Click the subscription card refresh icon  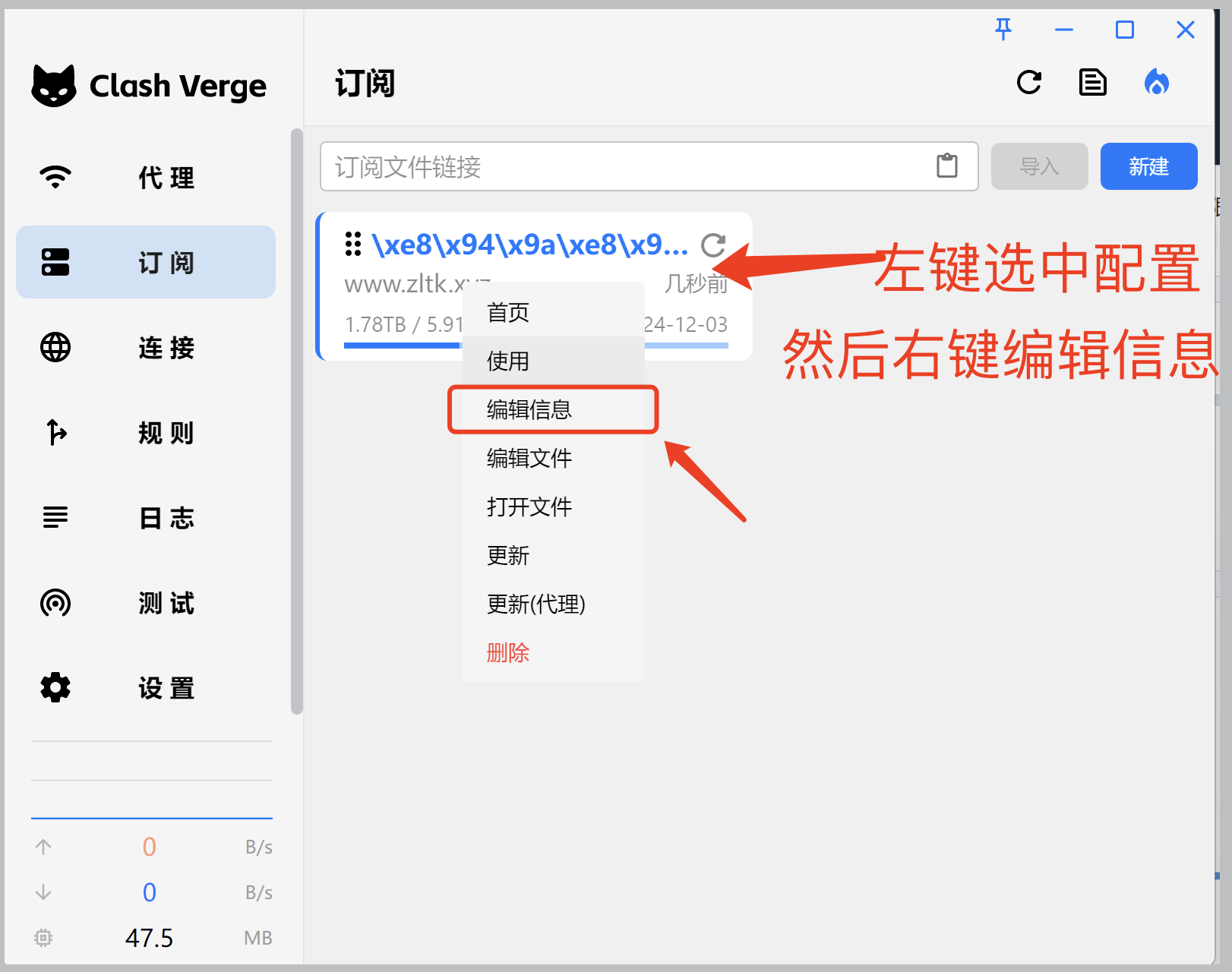tap(712, 245)
